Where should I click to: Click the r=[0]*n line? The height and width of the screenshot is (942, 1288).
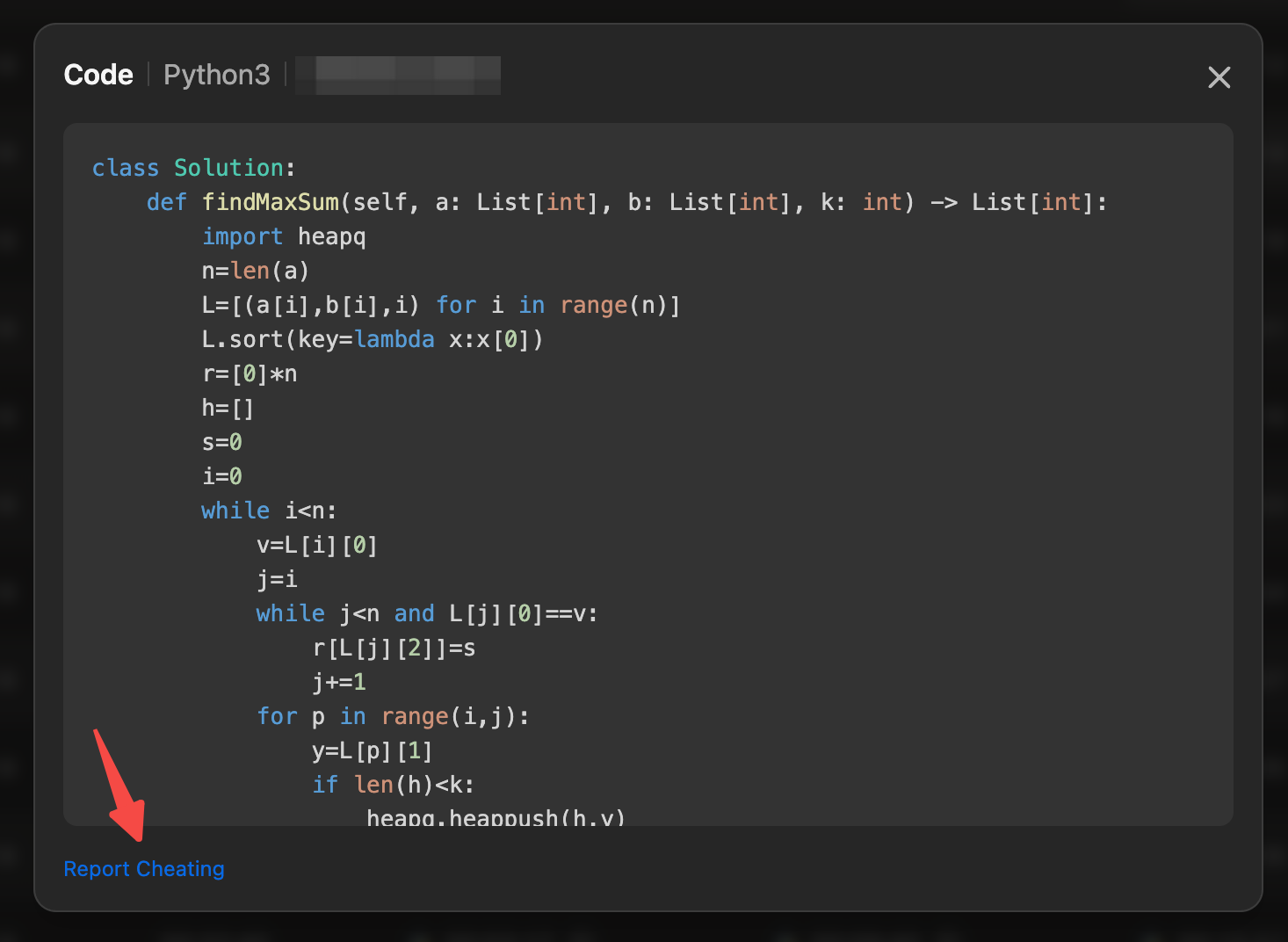[250, 373]
